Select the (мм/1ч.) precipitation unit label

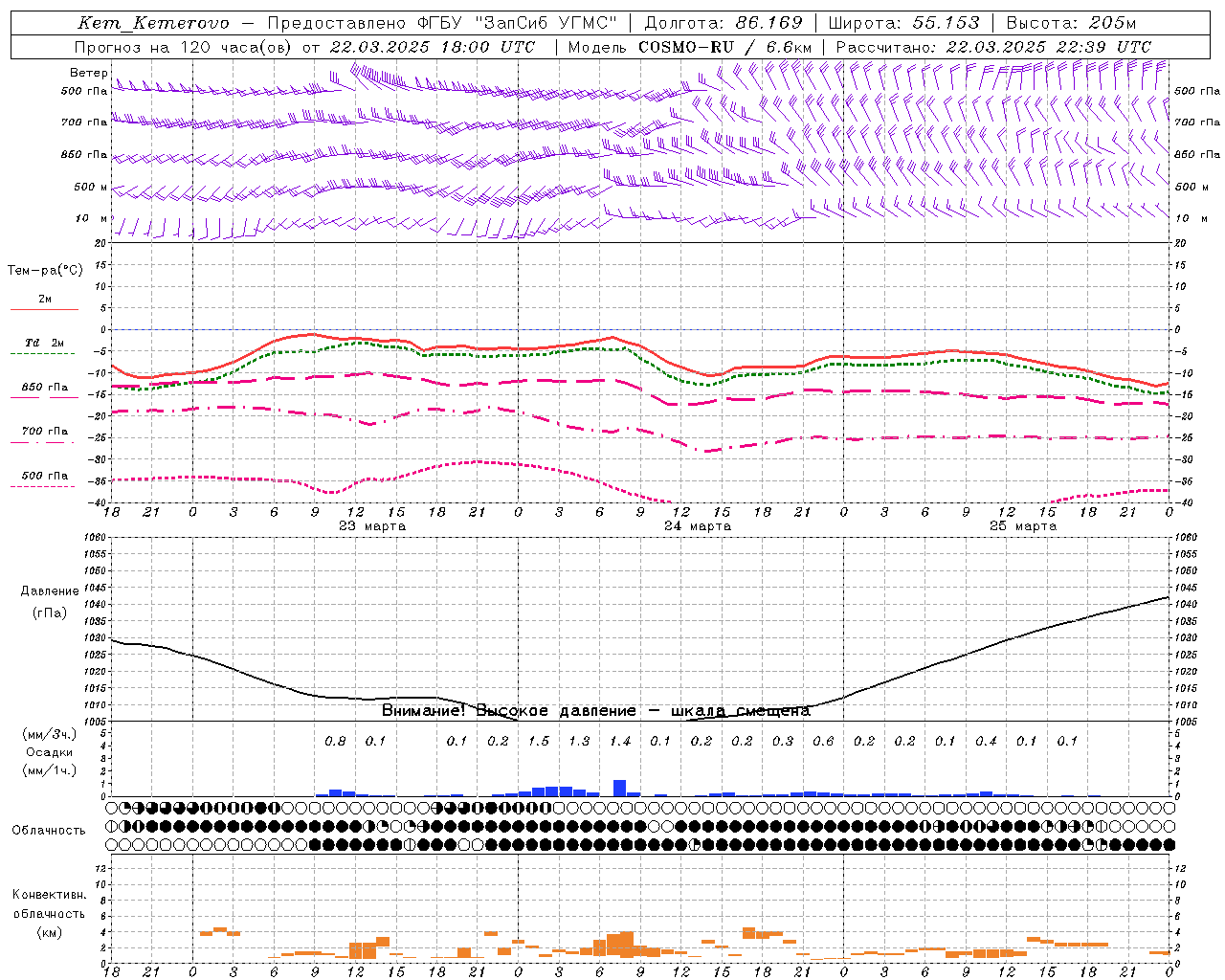coord(50,770)
